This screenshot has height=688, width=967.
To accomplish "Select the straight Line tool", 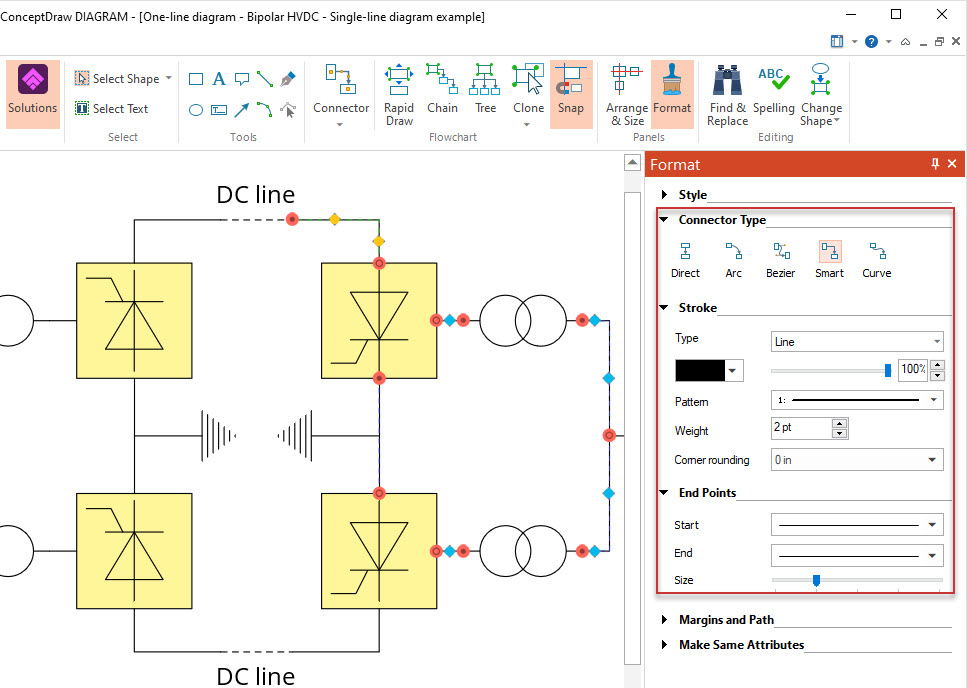I will click(265, 79).
